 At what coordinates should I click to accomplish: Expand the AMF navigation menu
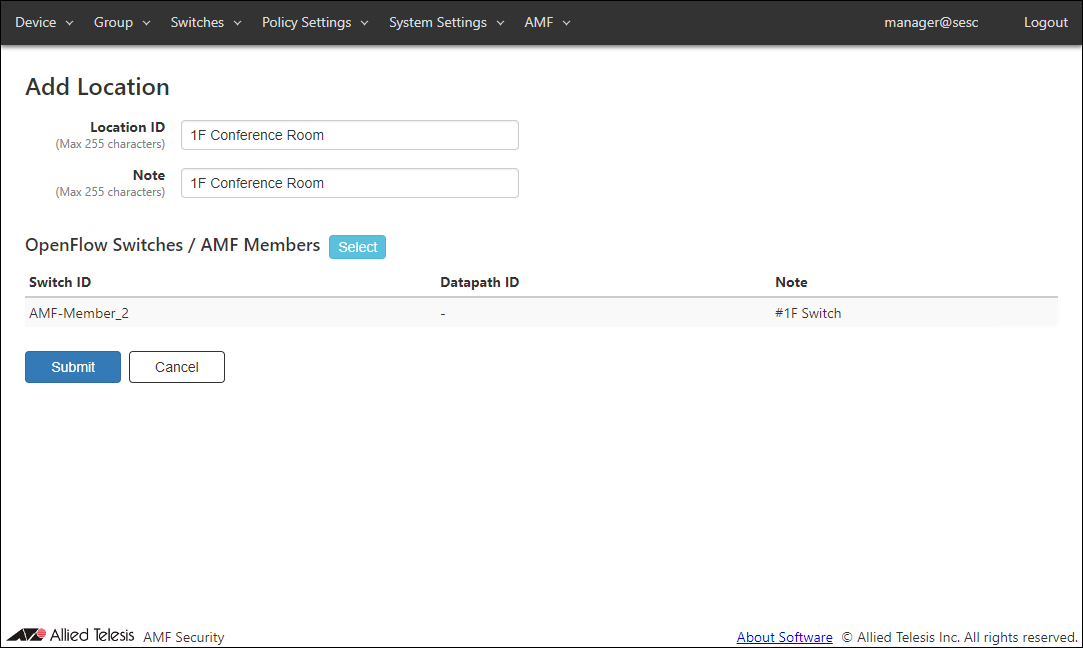547,22
